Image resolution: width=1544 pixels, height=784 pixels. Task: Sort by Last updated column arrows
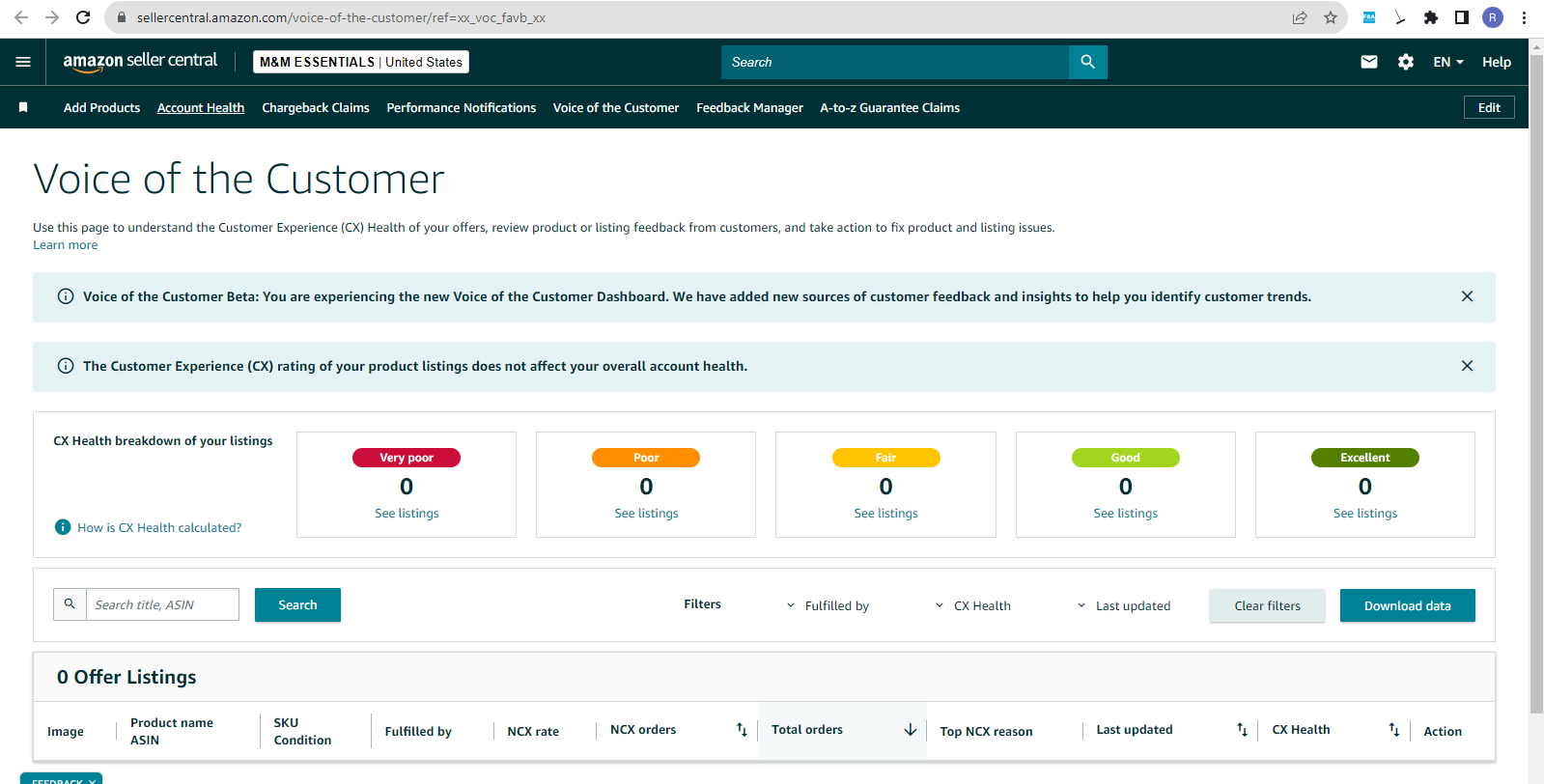(x=1242, y=730)
